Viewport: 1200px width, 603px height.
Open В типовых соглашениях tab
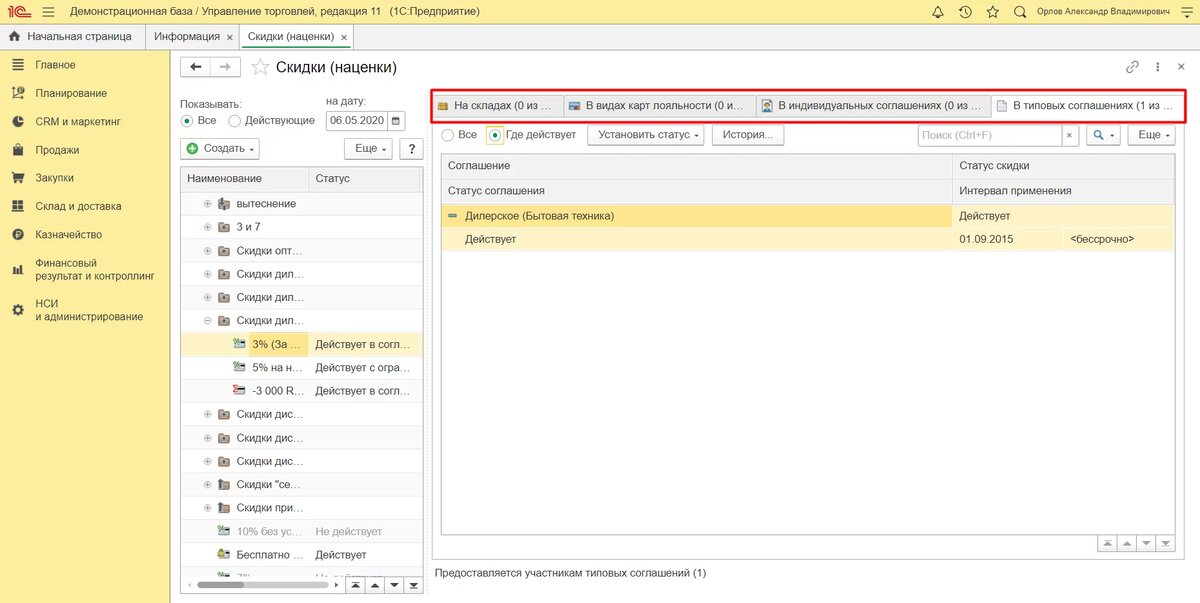[1087, 105]
